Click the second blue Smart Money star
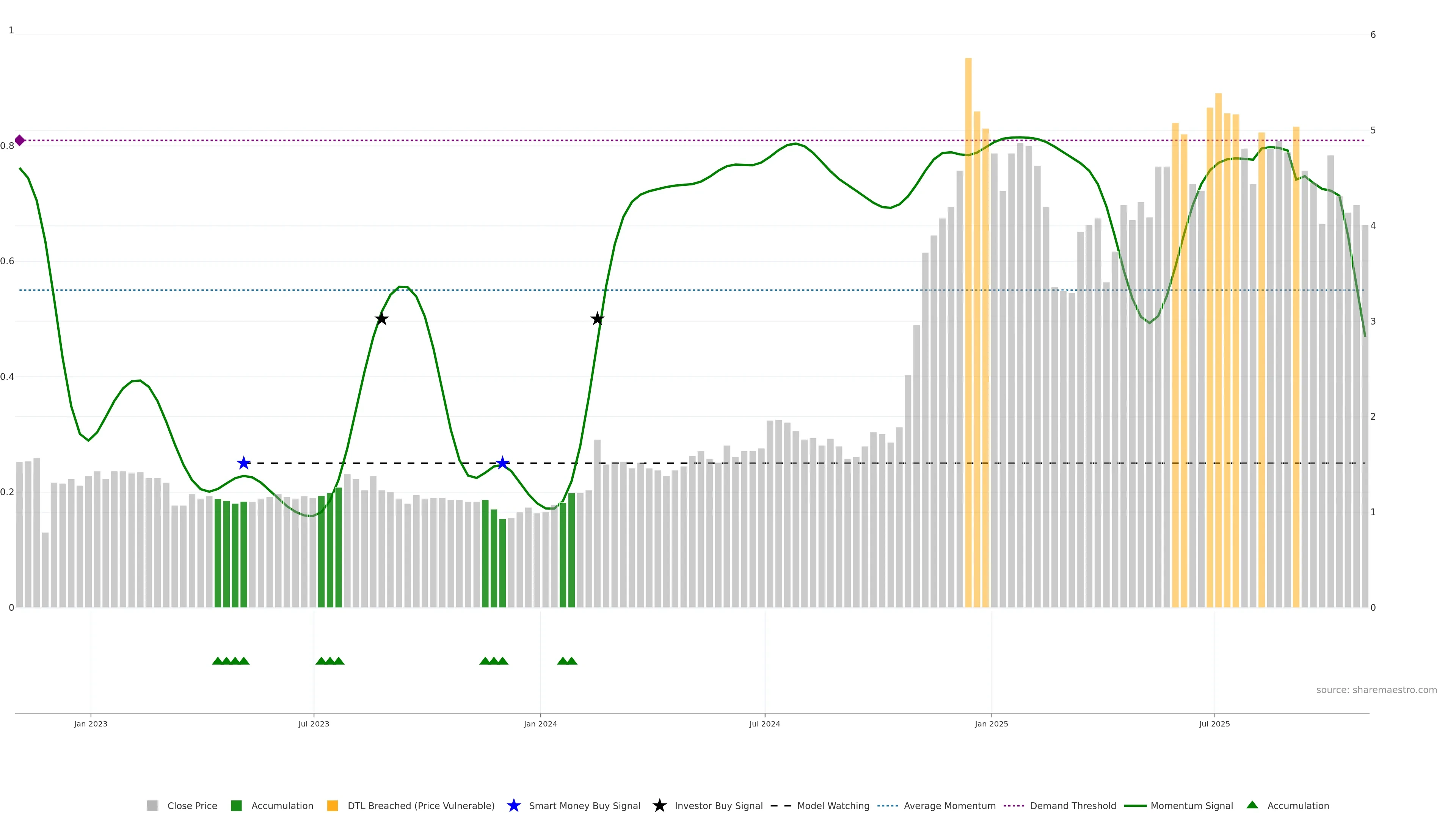Screen dimensions: 1456x819 (x=502, y=463)
